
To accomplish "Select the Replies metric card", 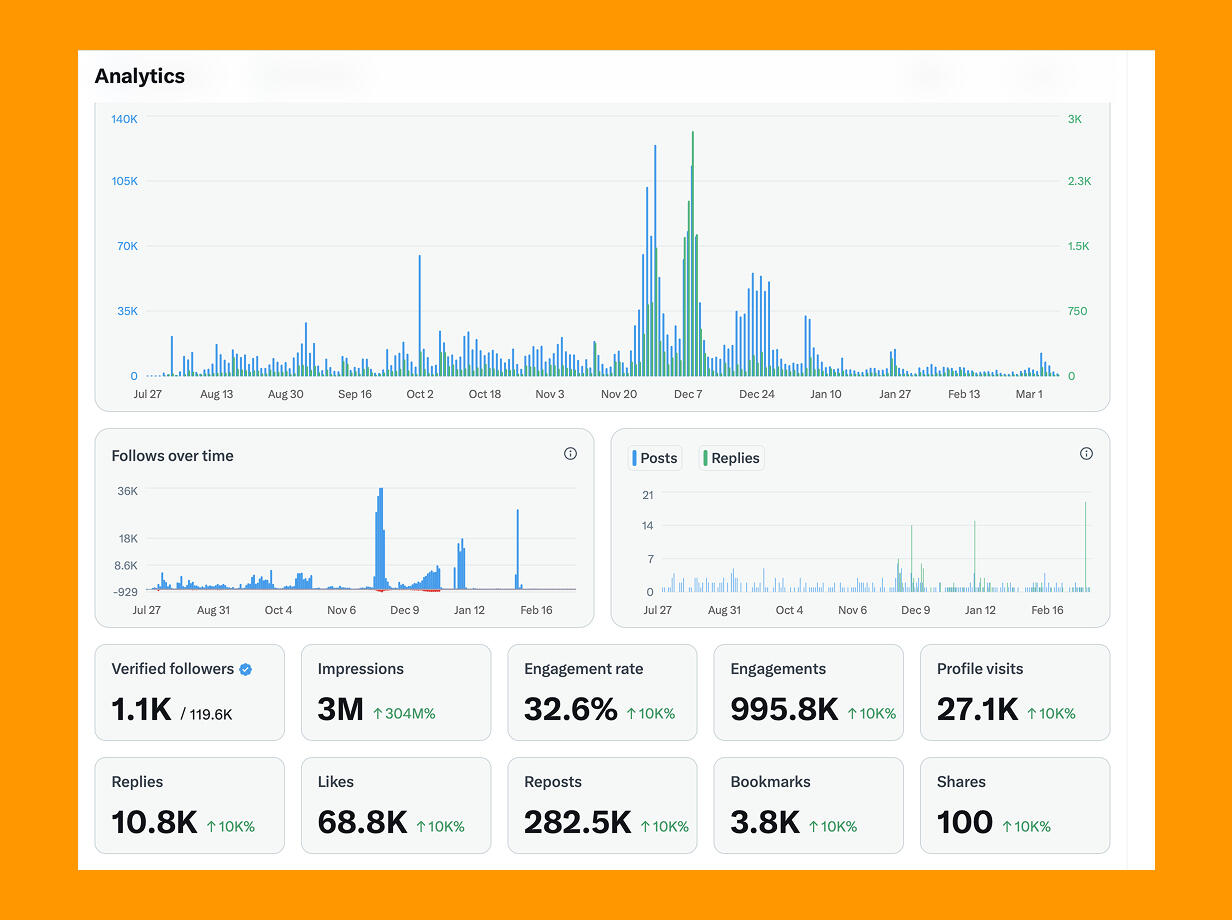I will coord(190,805).
